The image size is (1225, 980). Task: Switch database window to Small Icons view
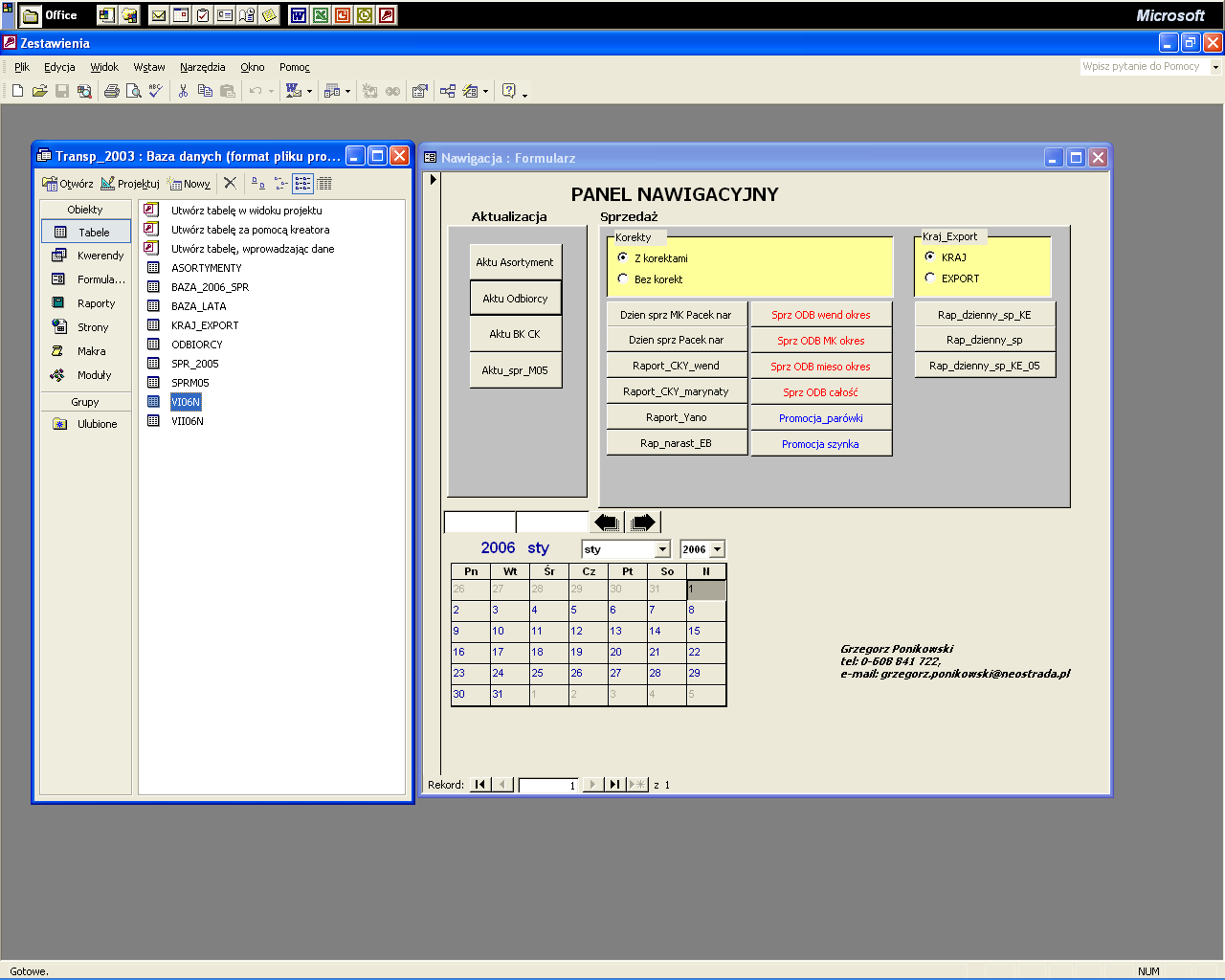tap(280, 183)
